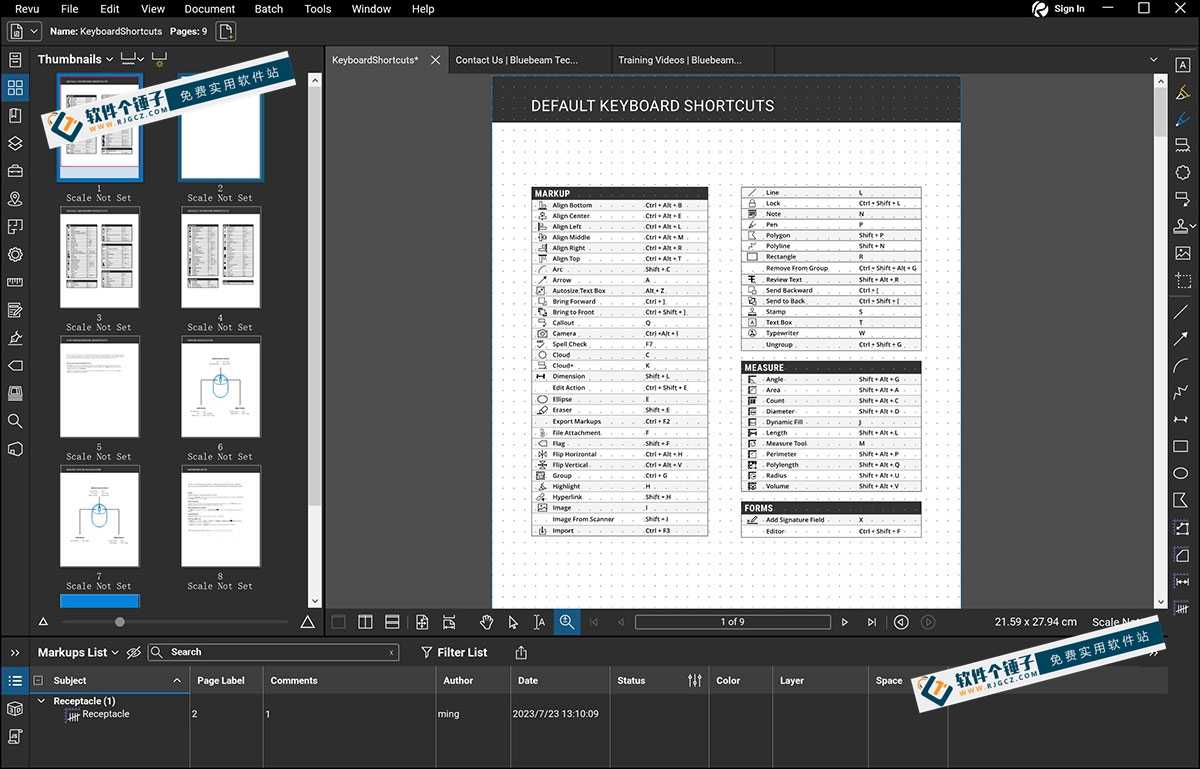Open the Signatures pen icon in sidebar
Viewport: 1200px width, 769px height.
15,338
